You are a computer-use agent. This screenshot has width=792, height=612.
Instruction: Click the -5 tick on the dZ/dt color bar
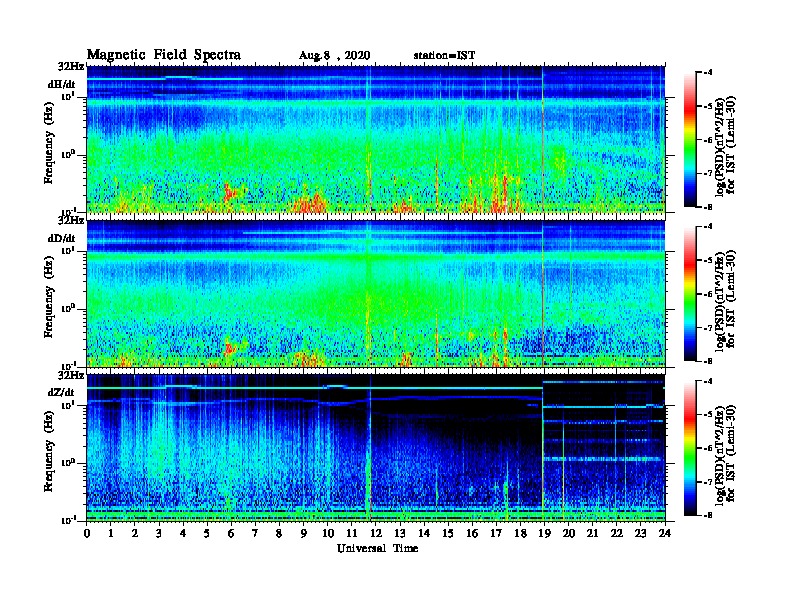click(709, 415)
